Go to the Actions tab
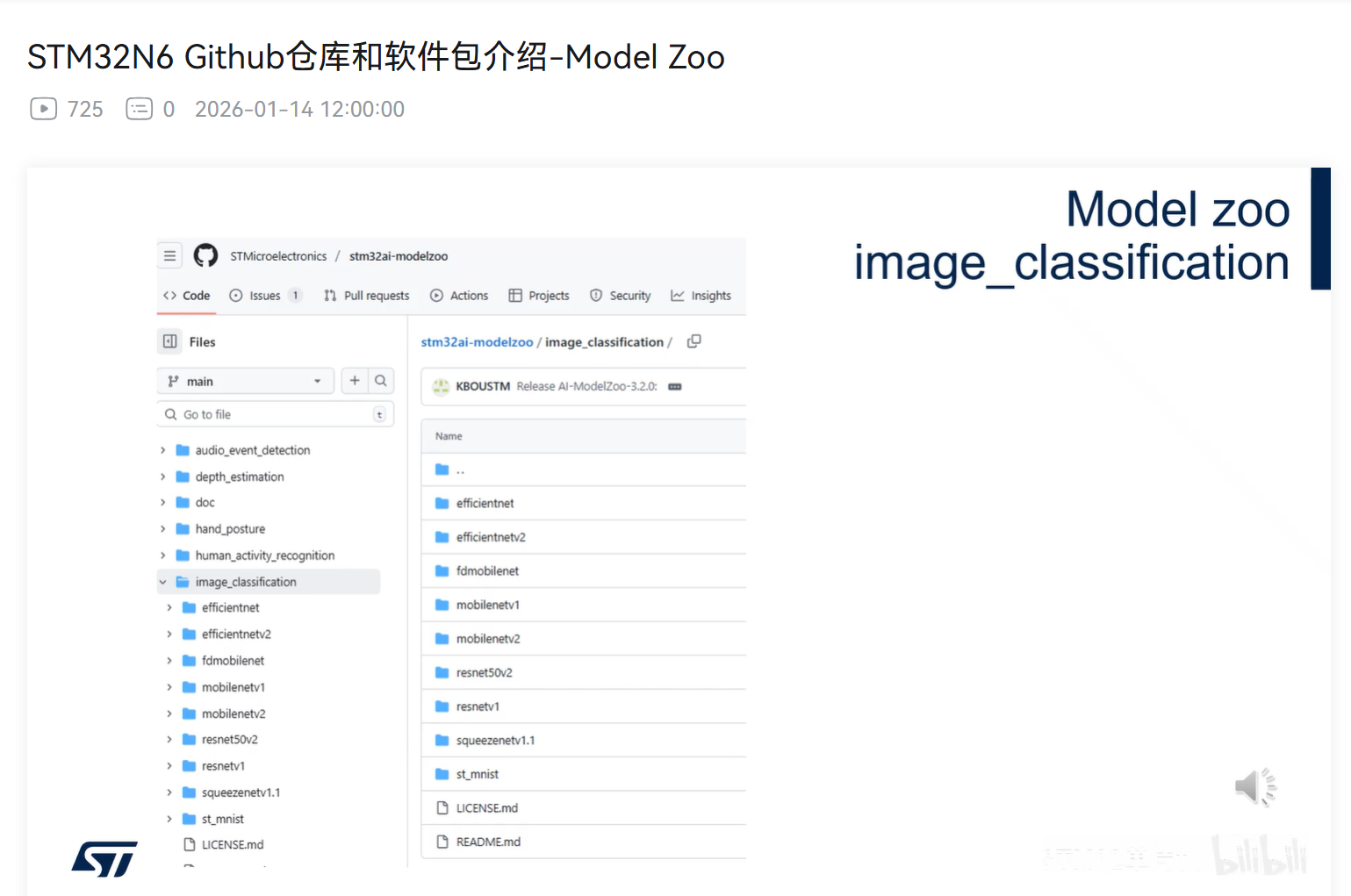 tap(459, 296)
